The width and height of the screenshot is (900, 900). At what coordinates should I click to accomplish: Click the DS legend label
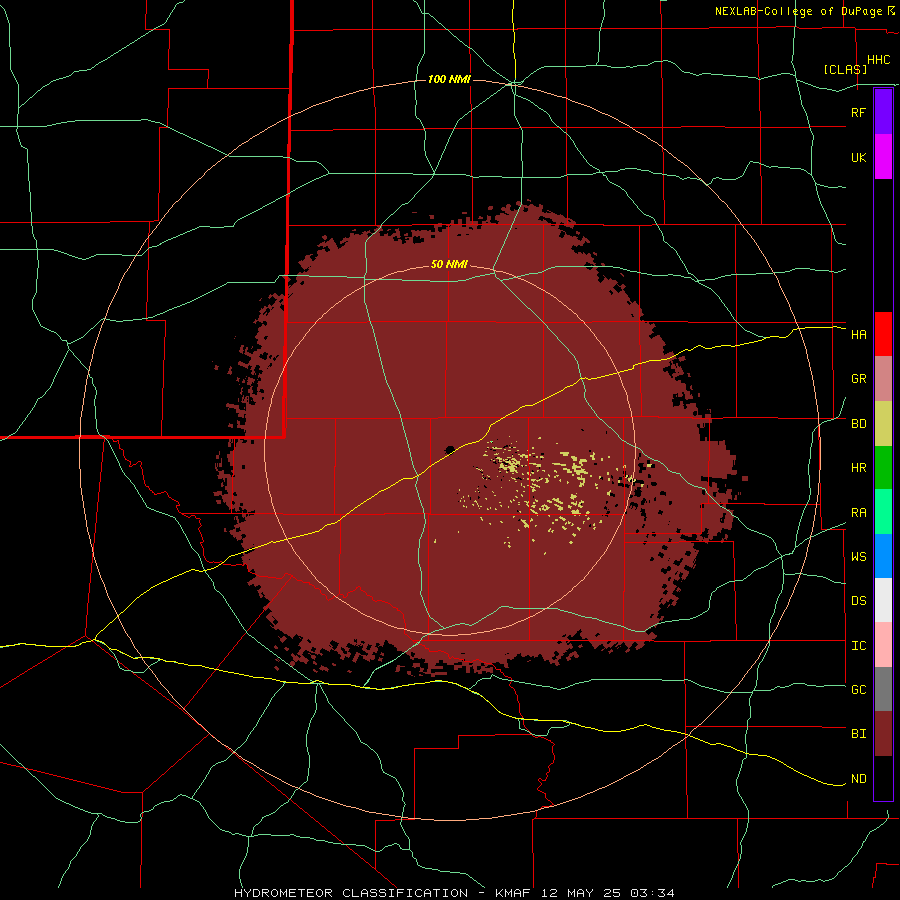pos(858,601)
